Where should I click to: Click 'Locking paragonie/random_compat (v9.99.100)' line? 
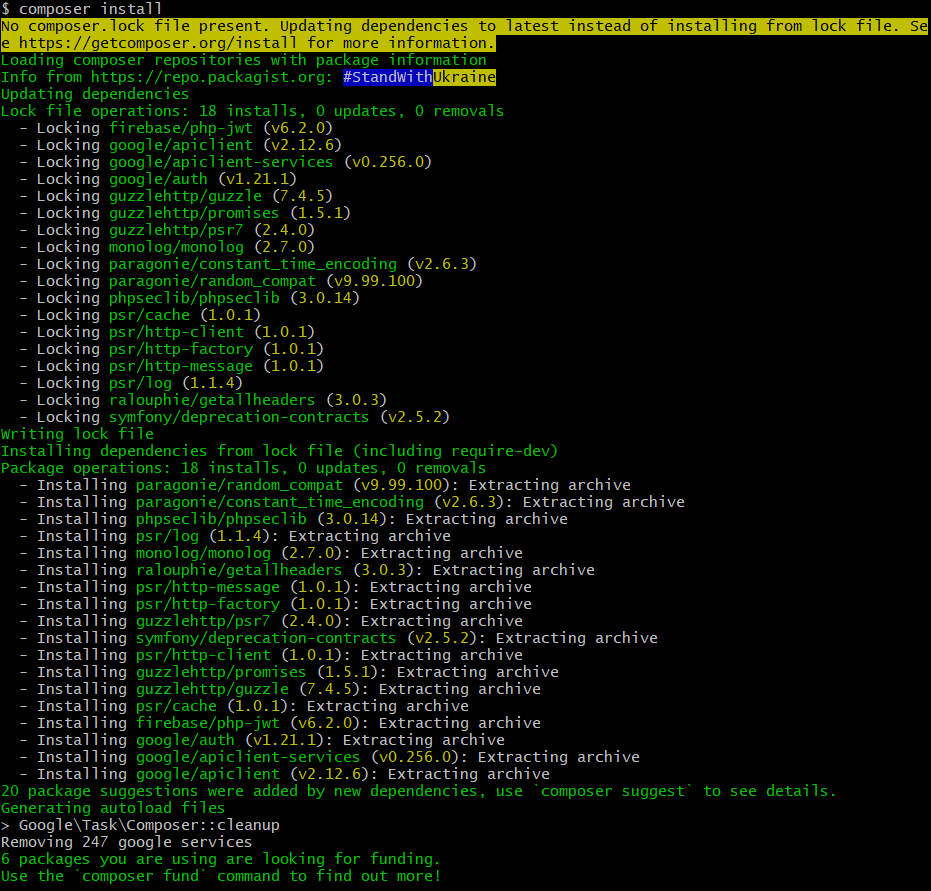click(221, 281)
